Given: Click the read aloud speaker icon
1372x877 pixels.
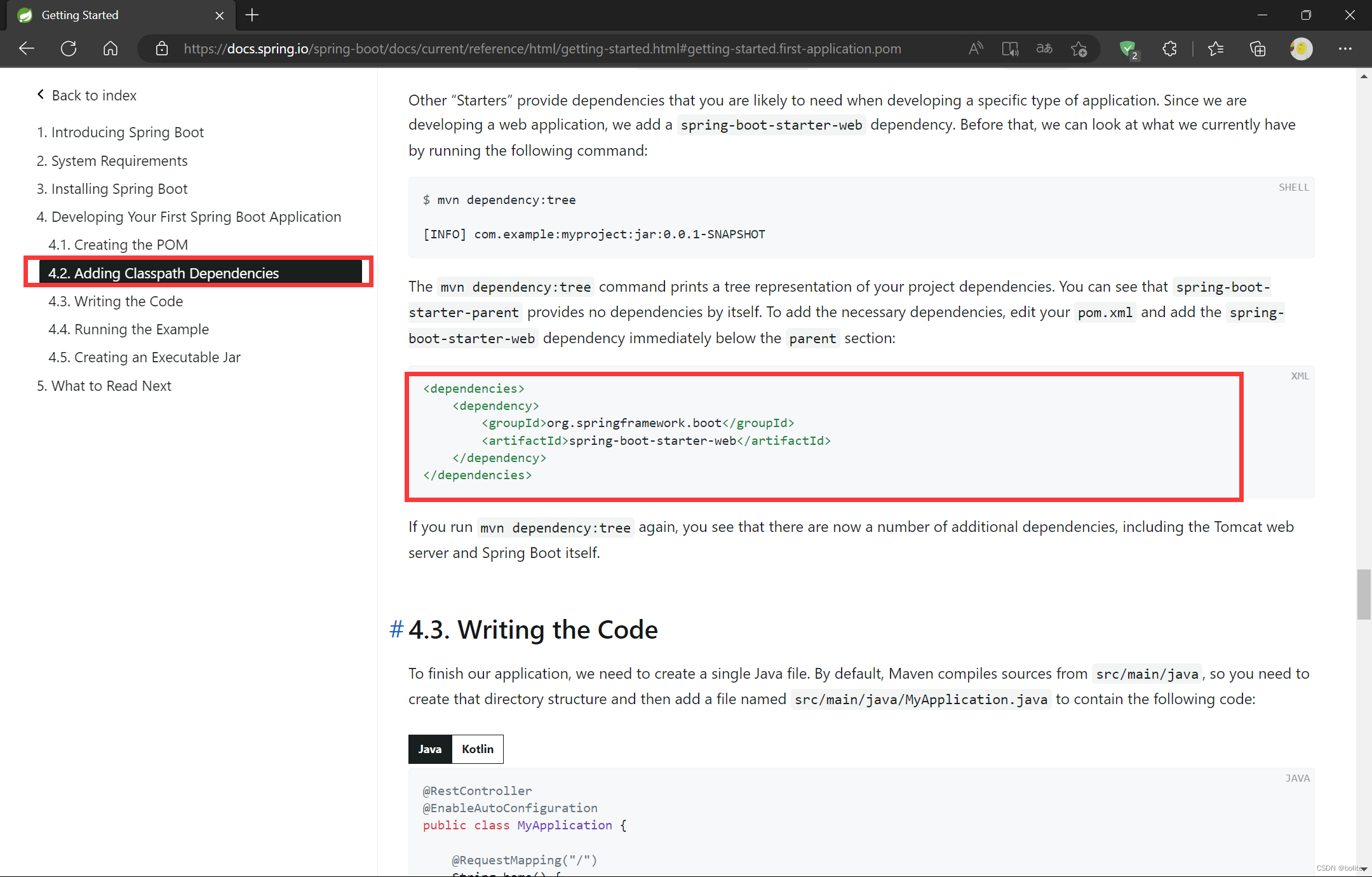Looking at the screenshot, I should click(x=975, y=49).
